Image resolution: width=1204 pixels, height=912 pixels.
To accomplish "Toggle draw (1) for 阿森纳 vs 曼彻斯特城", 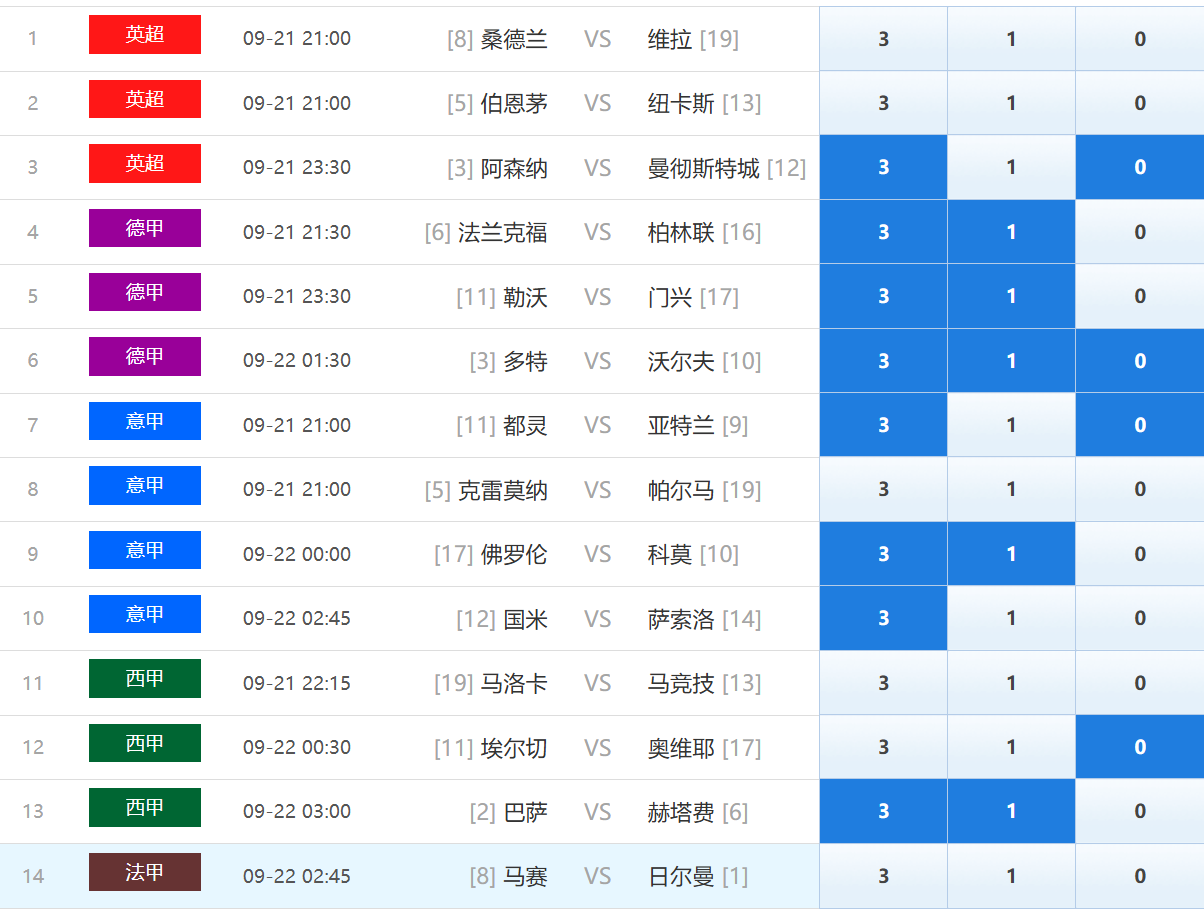I will click(1011, 167).
